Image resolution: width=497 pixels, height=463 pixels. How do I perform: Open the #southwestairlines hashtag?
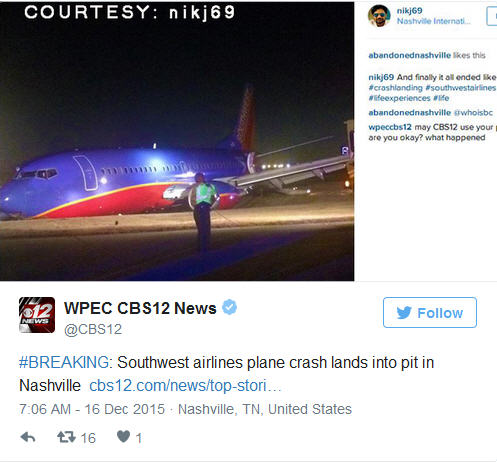(461, 88)
